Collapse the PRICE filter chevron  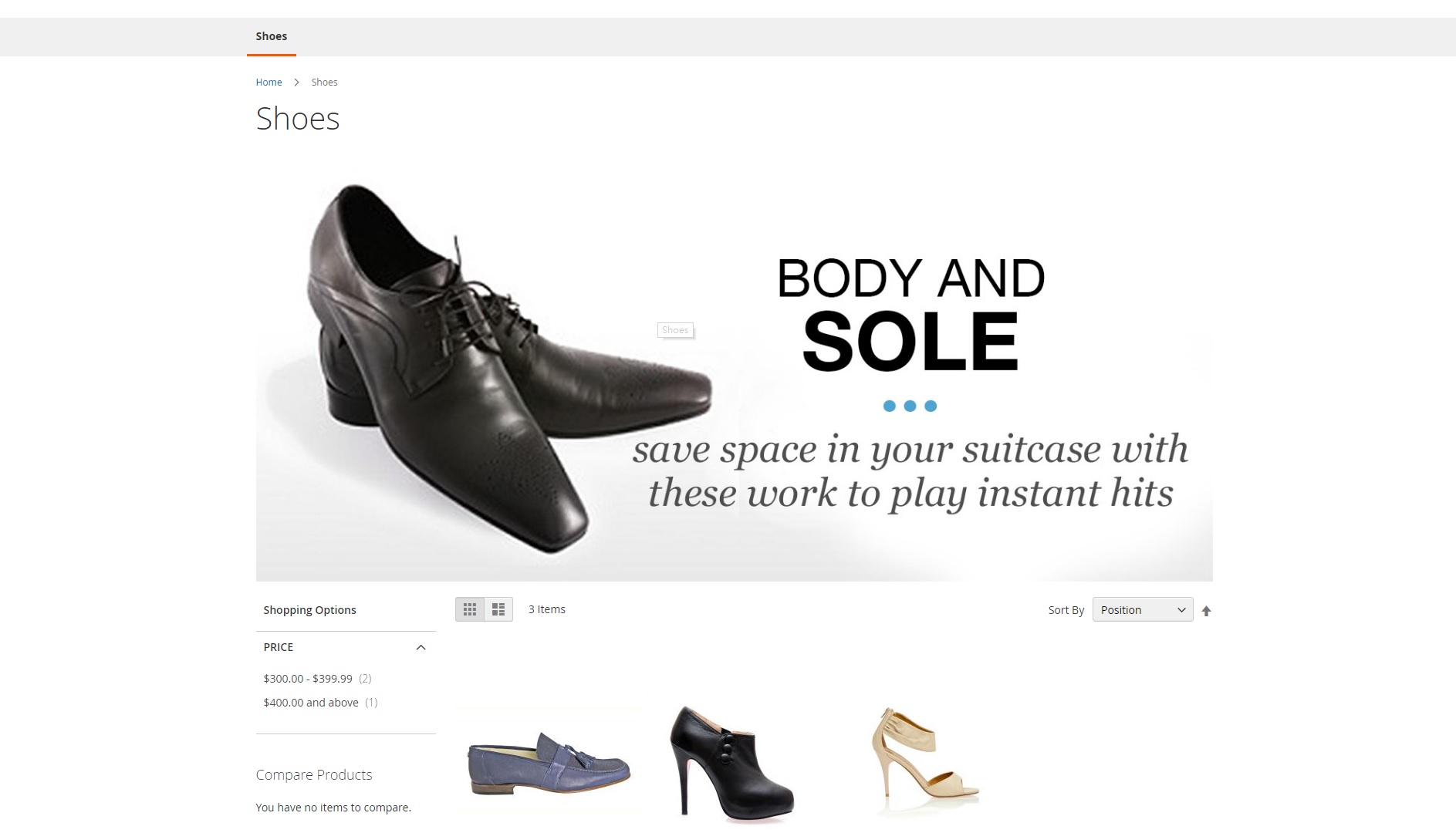(421, 647)
